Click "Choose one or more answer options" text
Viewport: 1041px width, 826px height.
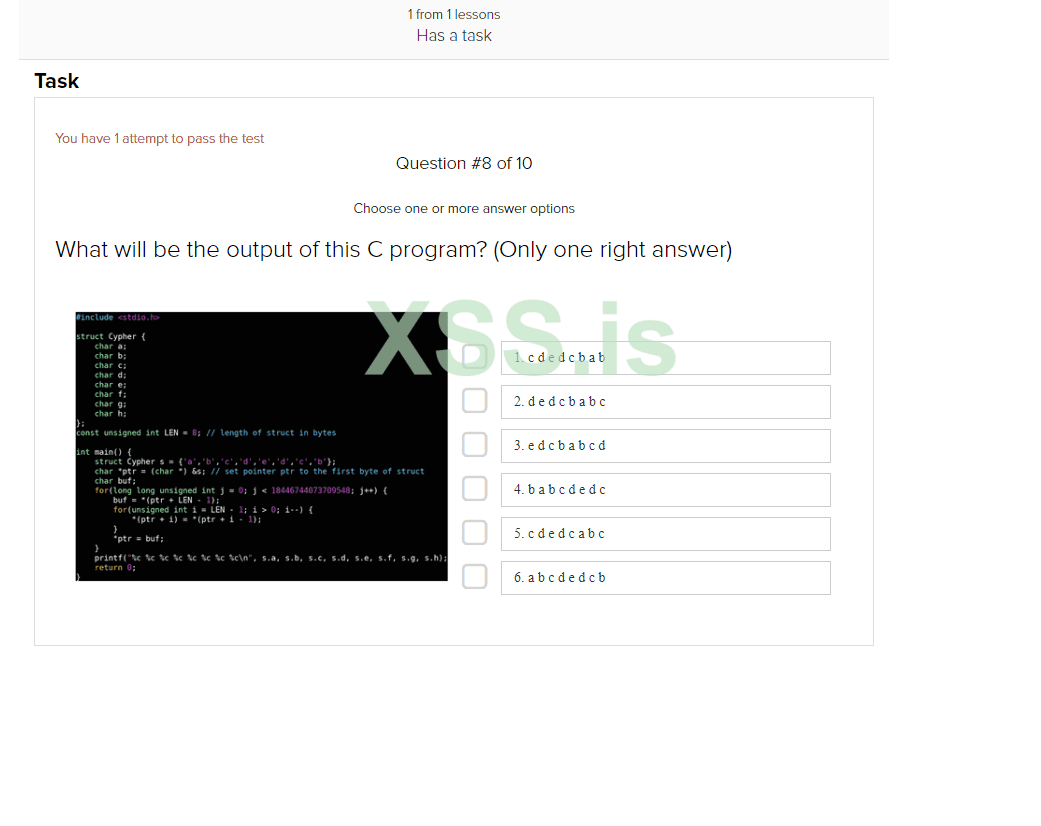coord(464,208)
